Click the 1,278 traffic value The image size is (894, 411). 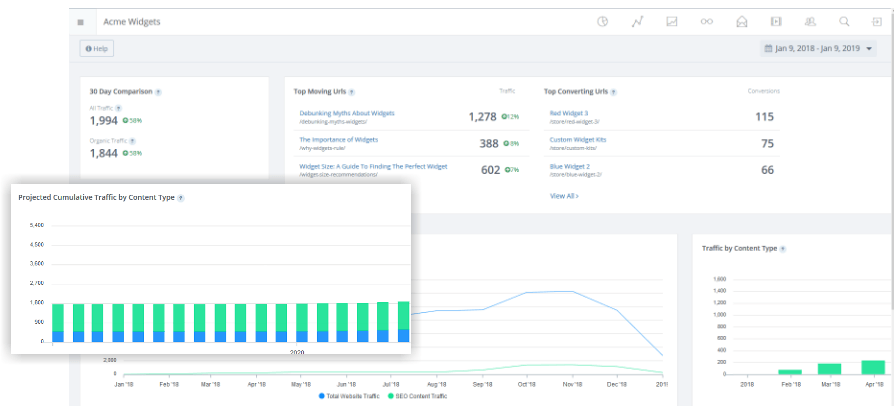[482, 117]
